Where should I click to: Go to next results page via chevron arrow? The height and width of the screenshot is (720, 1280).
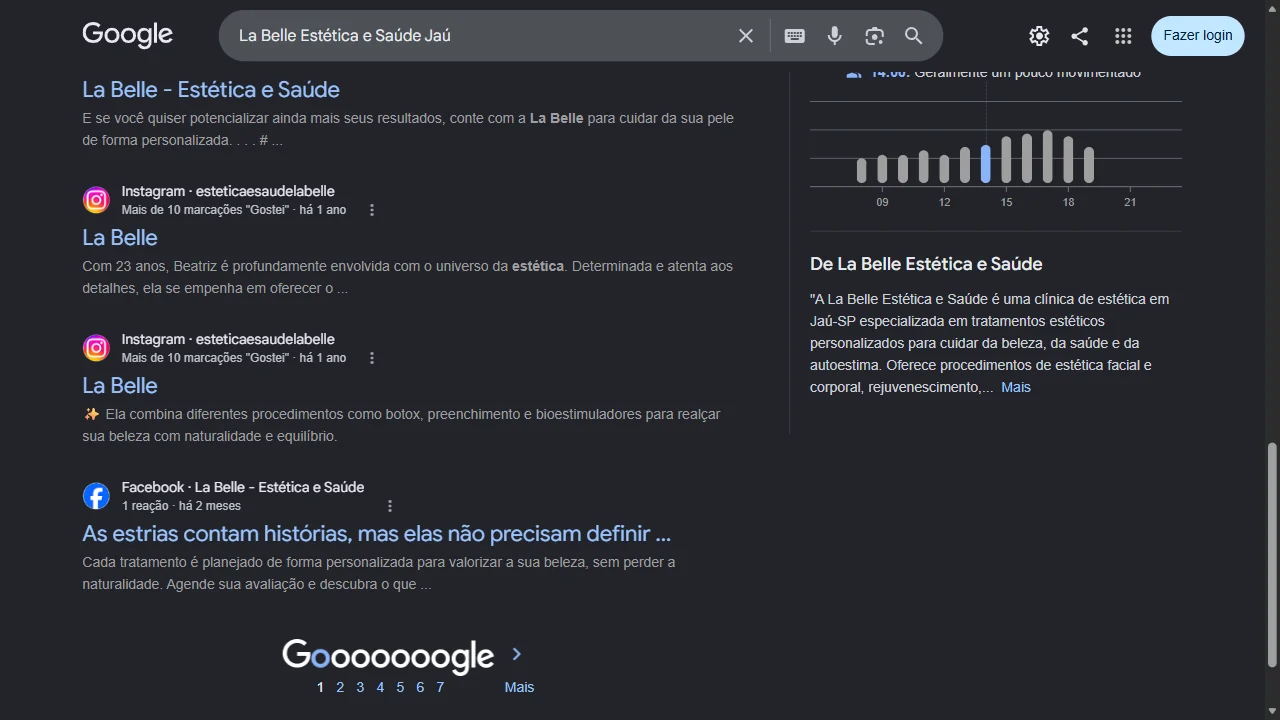tap(517, 654)
